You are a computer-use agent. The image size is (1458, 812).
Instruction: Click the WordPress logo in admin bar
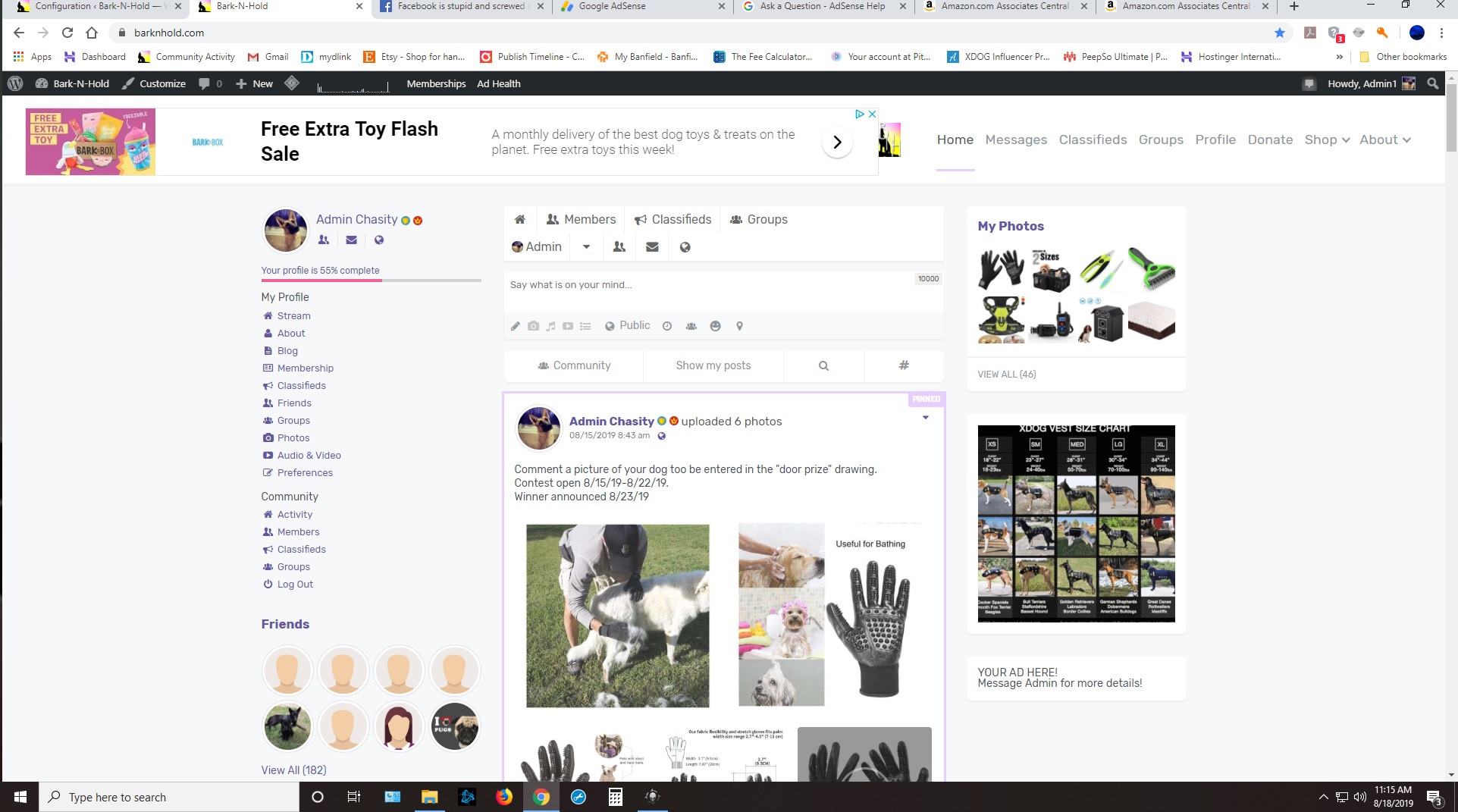[15, 83]
